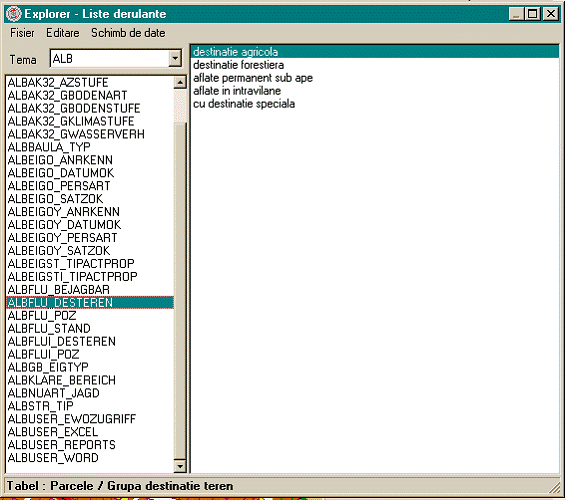This screenshot has height=502, width=567.
Task: Open the Schimb de date menu
Action: pyautogui.click(x=128, y=33)
